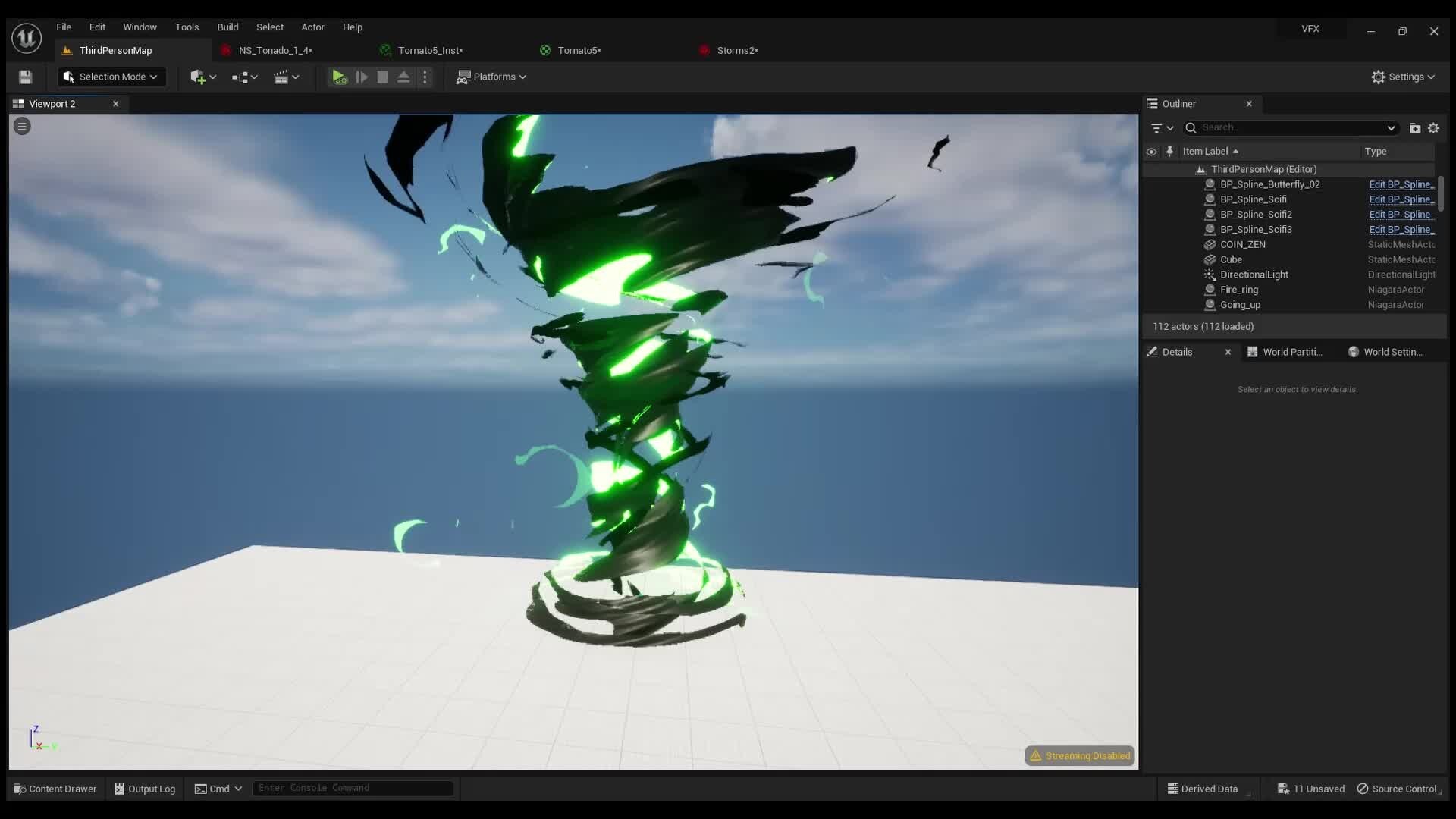Viewport: 1456px width, 819px height.
Task: Open the viewport options hamburger menu
Action: tap(21, 126)
